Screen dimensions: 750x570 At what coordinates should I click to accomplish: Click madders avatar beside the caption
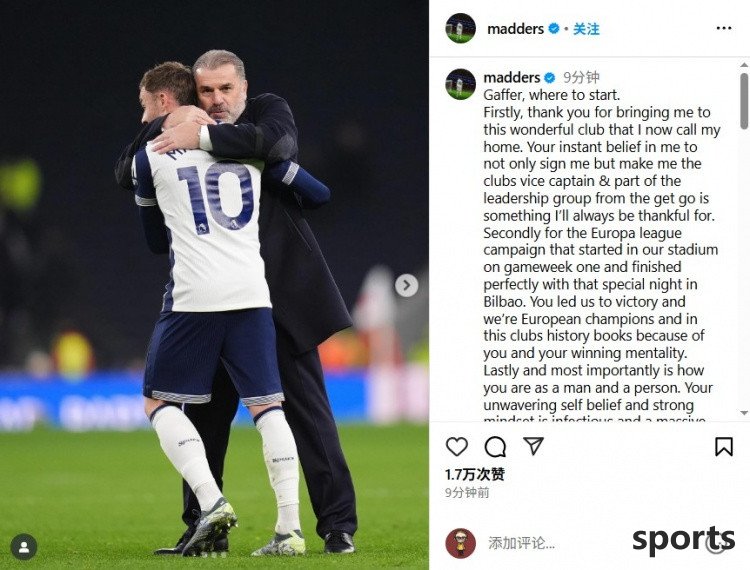point(461,84)
